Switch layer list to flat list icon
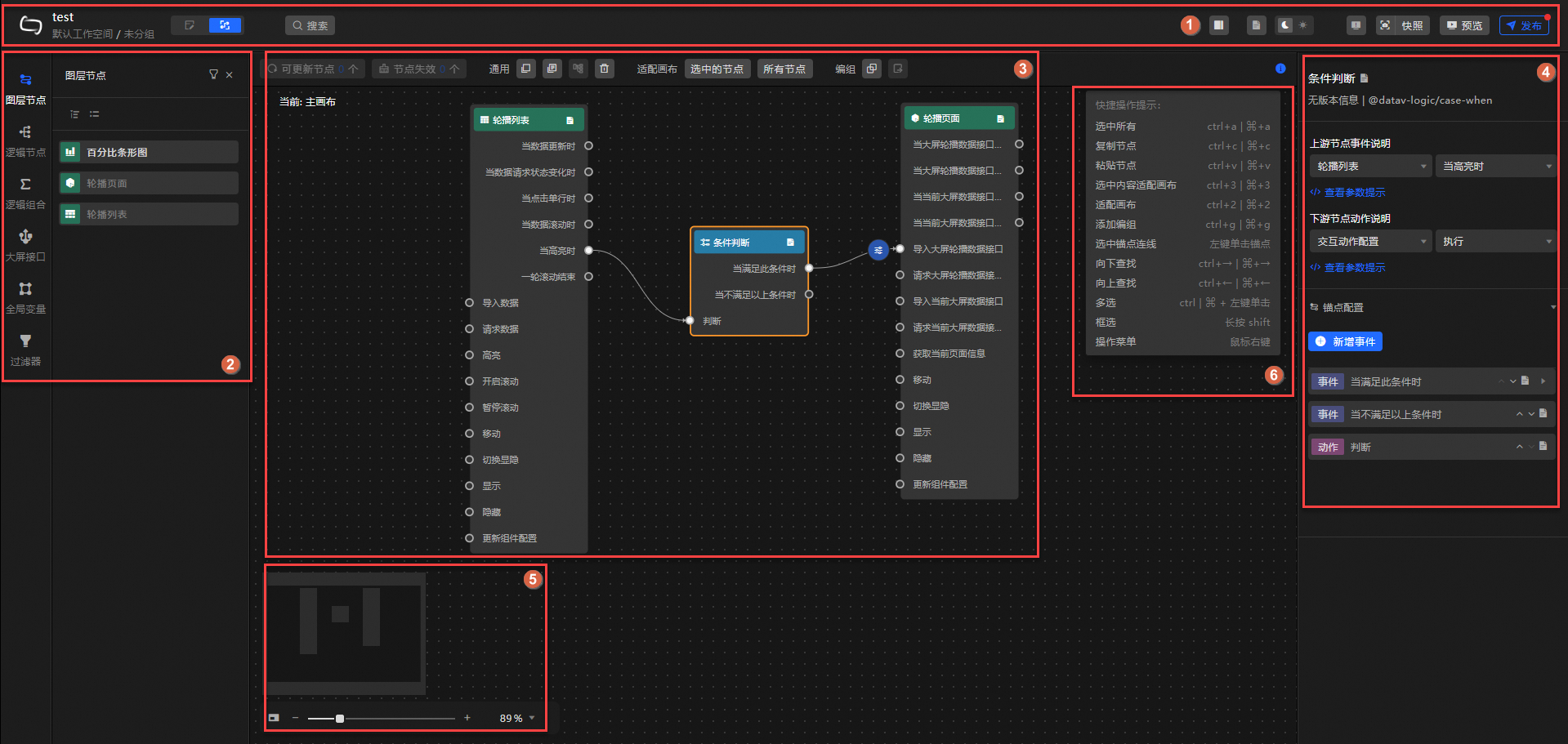This screenshot has height=744, width=1568. [x=94, y=114]
